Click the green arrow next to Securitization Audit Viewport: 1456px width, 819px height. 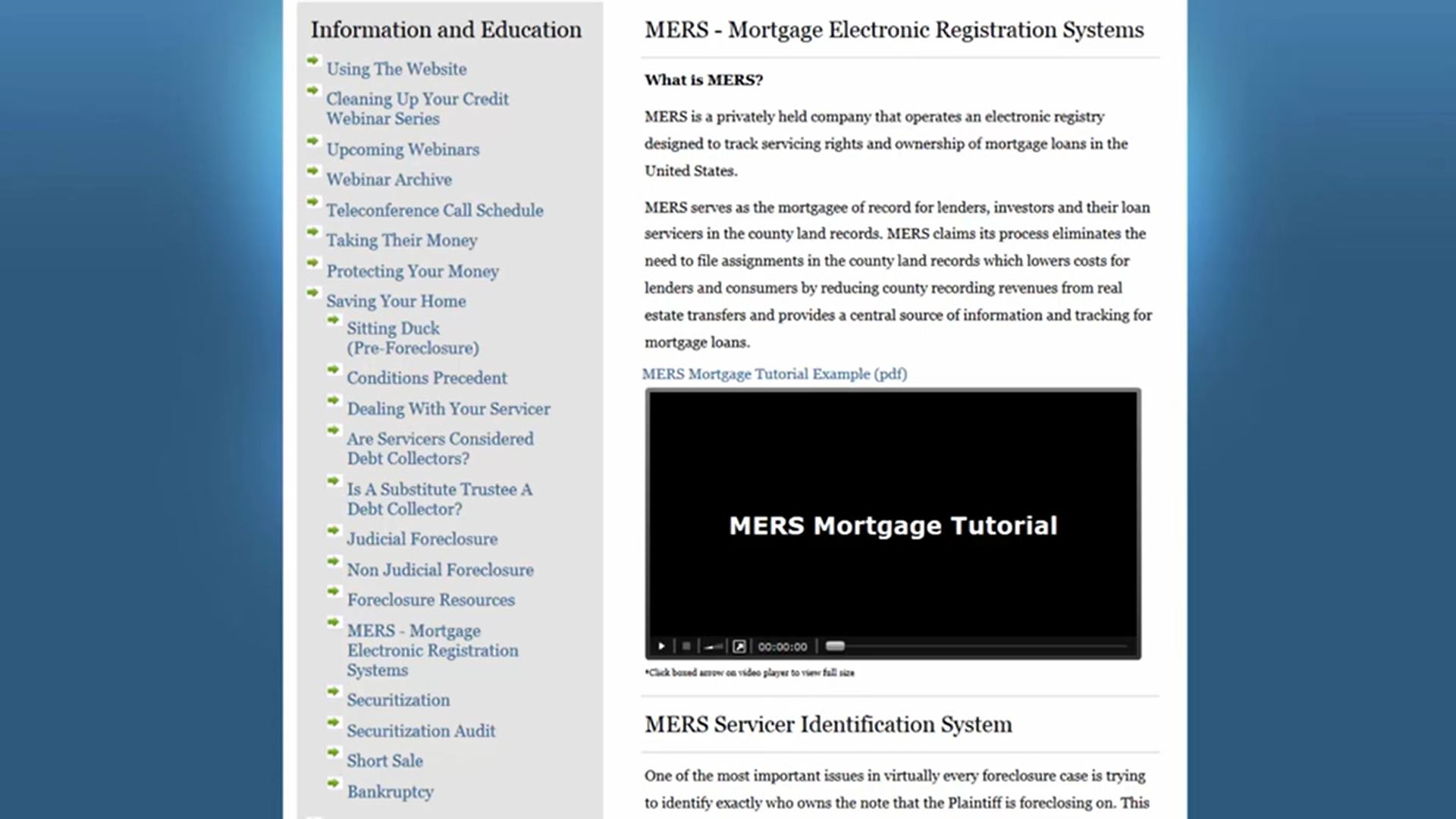[333, 722]
